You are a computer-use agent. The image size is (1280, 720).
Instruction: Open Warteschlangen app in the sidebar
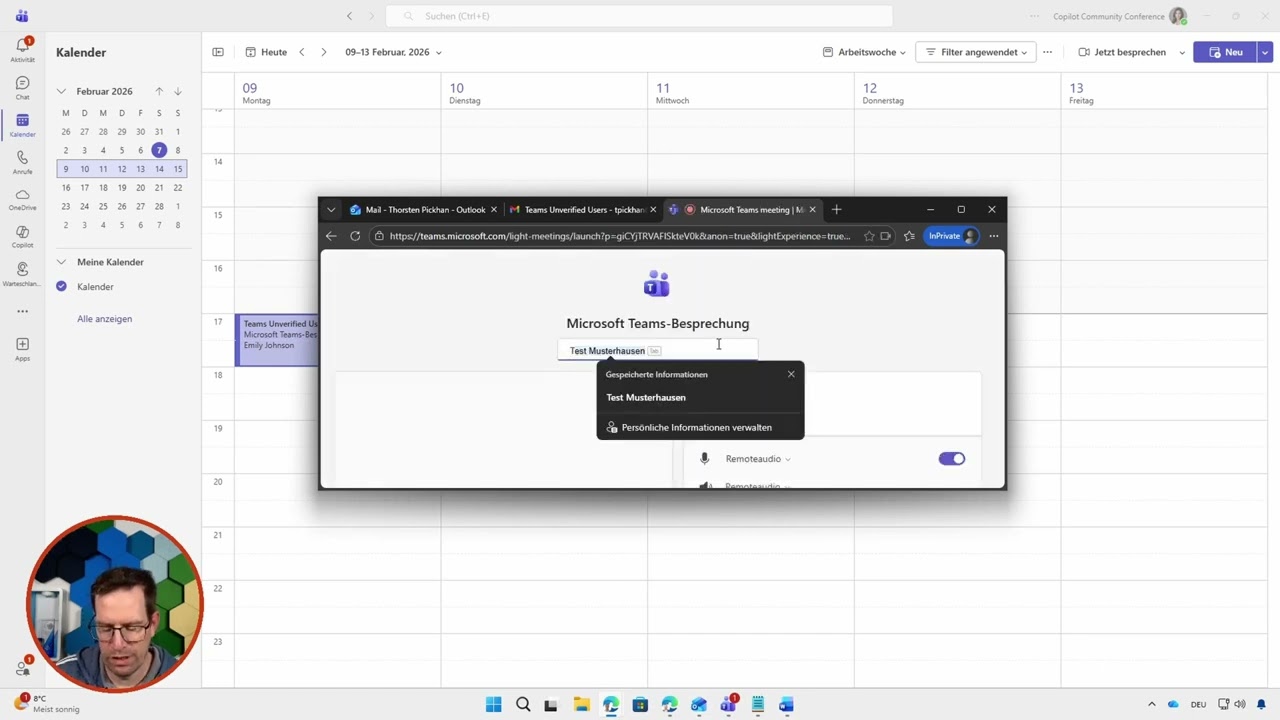coord(22,273)
